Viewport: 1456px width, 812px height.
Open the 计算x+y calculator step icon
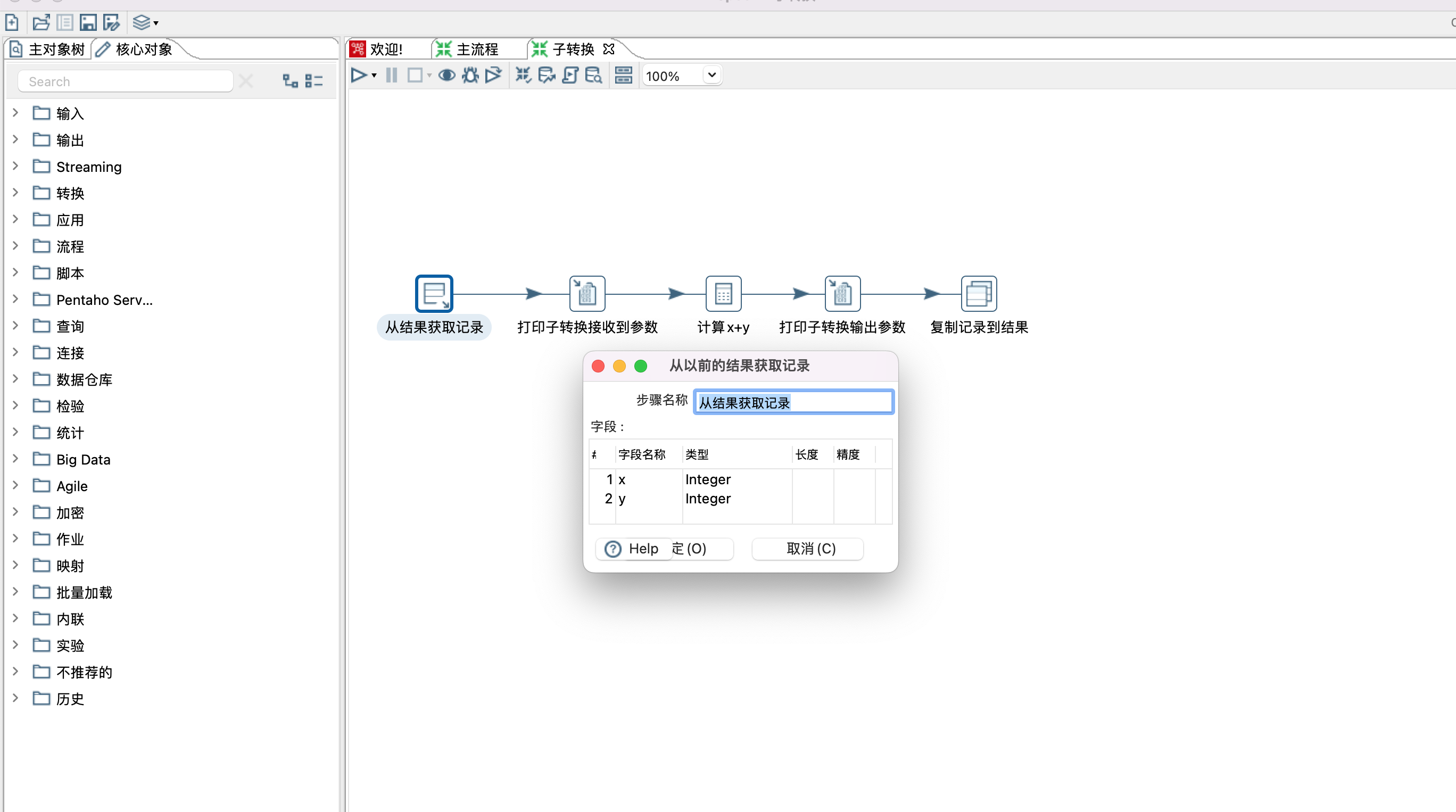tap(723, 293)
